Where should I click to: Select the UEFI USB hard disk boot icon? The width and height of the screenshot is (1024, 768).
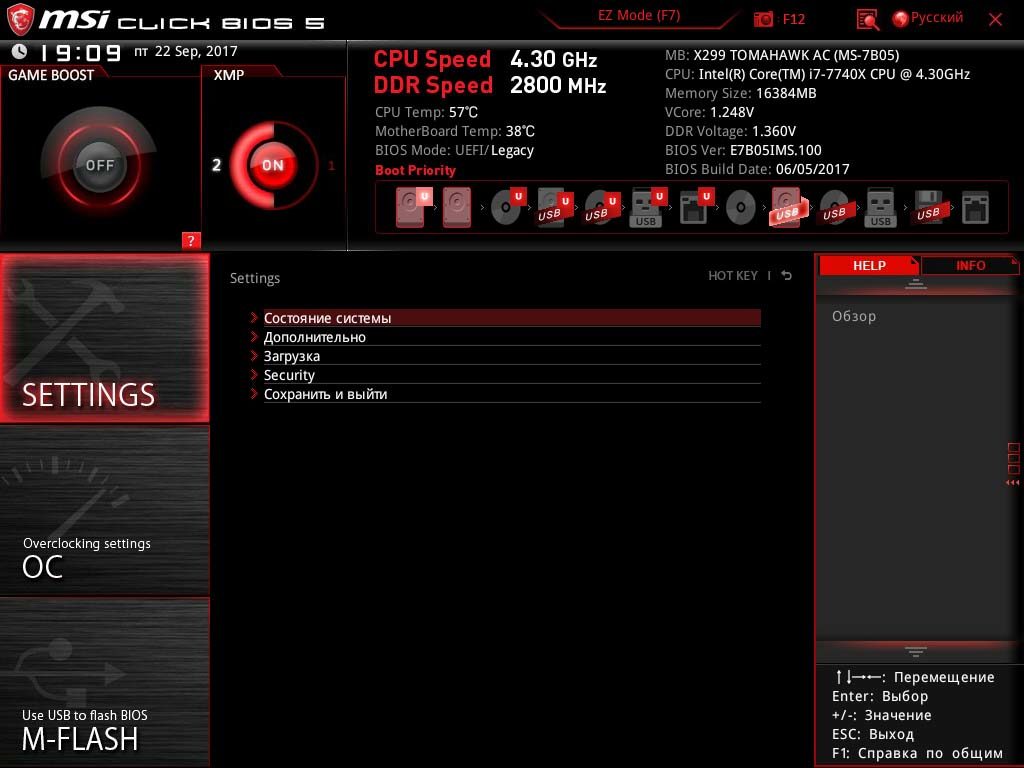(553, 208)
